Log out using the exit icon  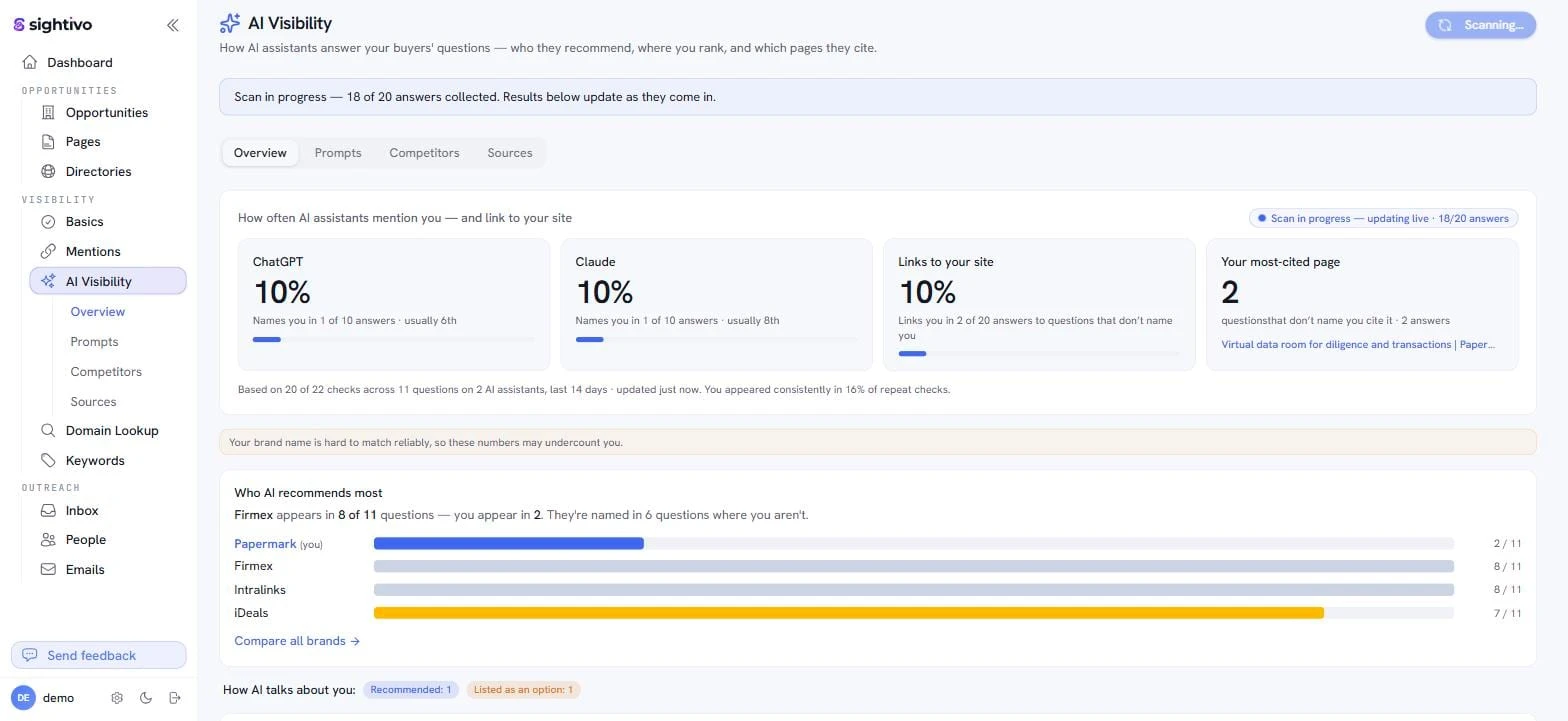pyautogui.click(x=175, y=698)
